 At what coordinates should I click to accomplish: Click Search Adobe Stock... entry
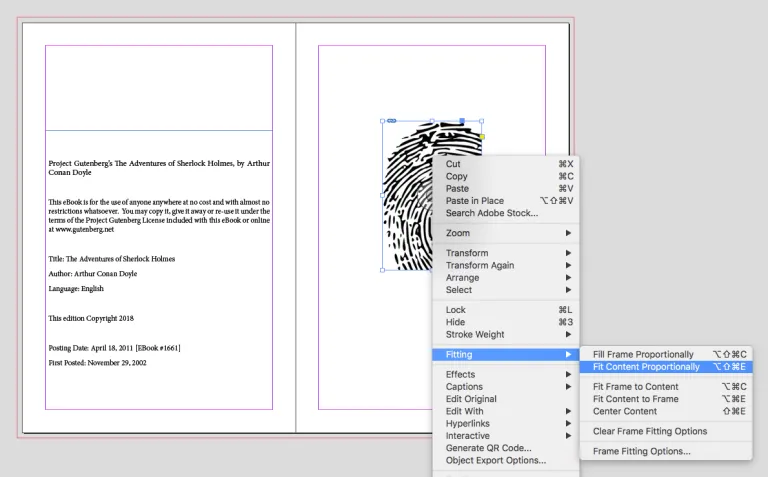(x=505, y=213)
